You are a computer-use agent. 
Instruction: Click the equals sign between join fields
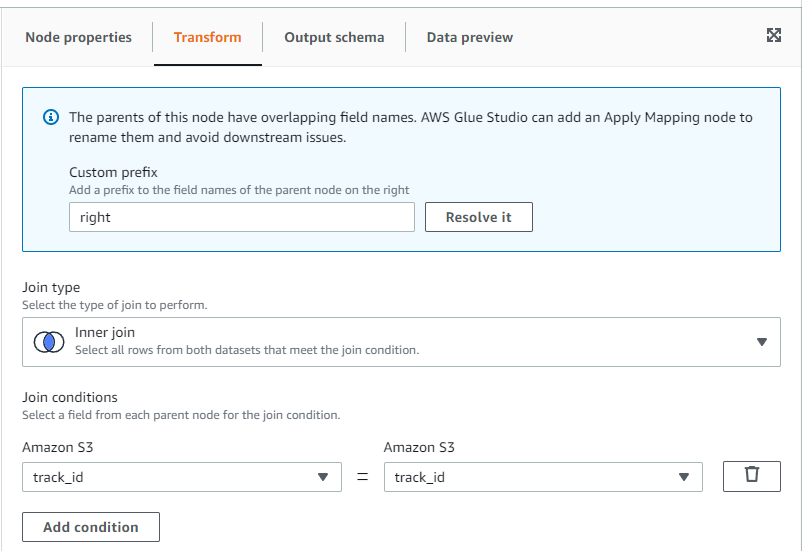363,477
